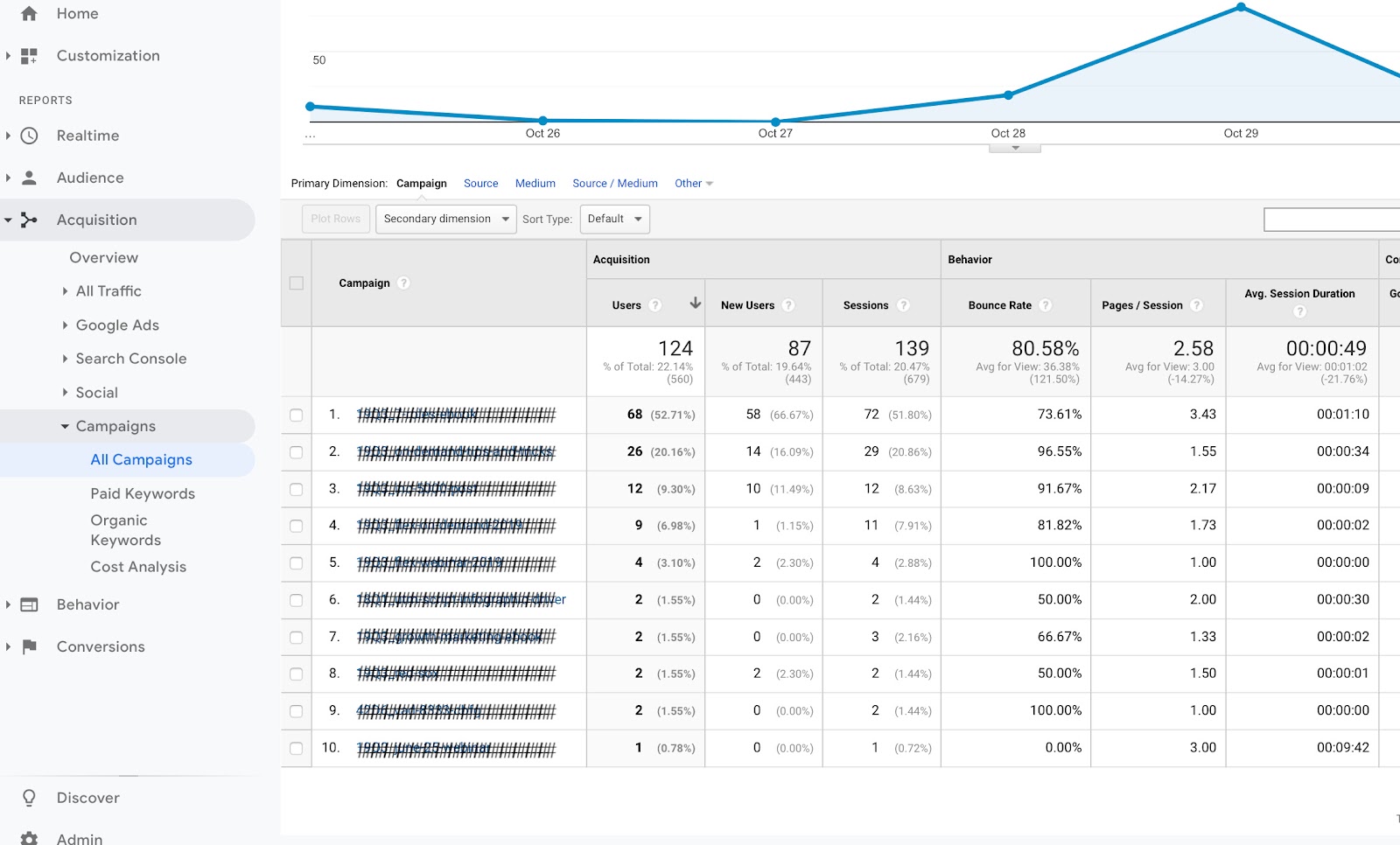This screenshot has height=845, width=1400.
Task: Open the Sort Type Default dropdown
Action: click(x=614, y=219)
